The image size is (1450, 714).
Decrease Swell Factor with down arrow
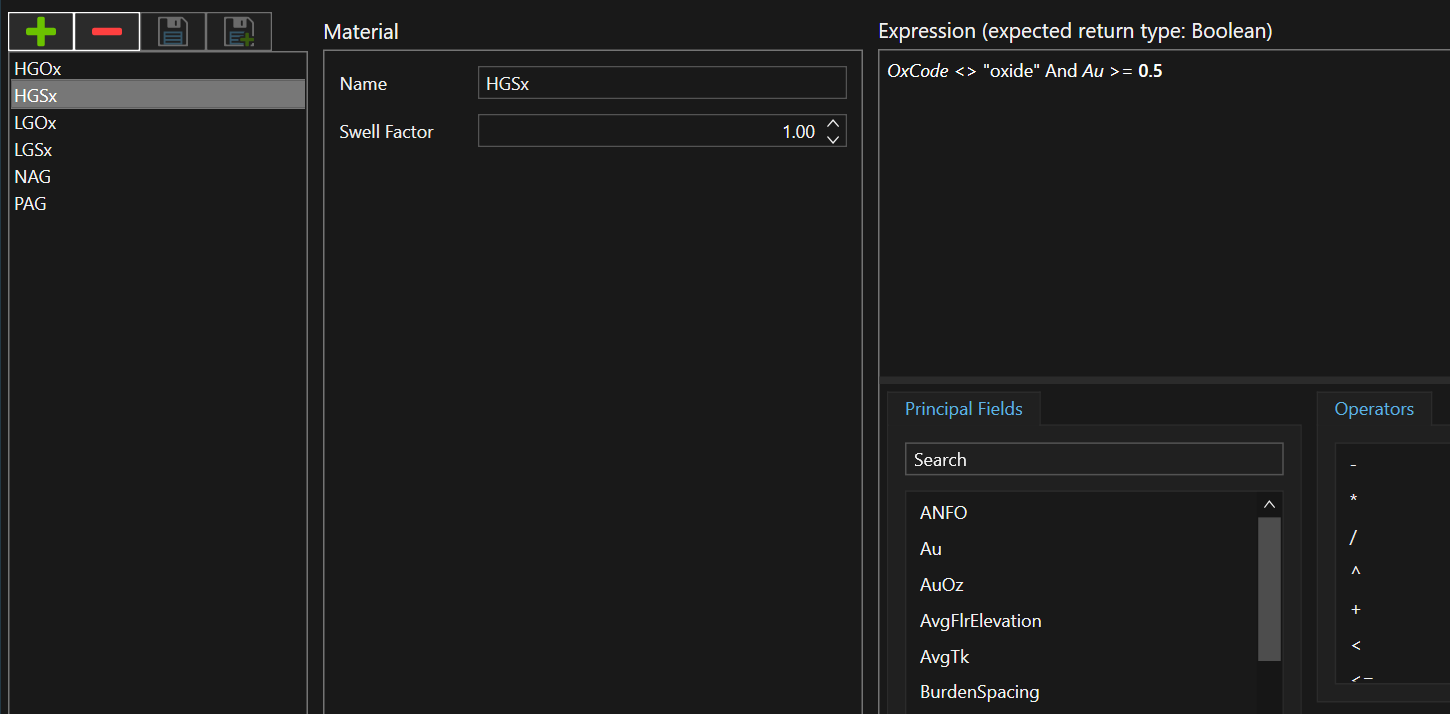click(833, 140)
